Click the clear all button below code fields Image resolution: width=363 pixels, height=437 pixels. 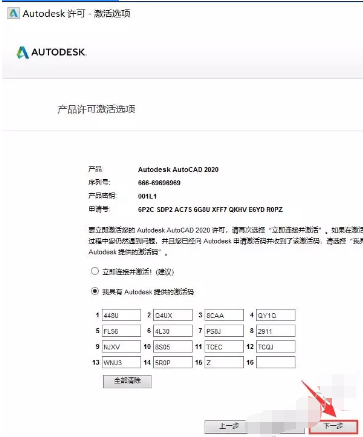[127, 381]
